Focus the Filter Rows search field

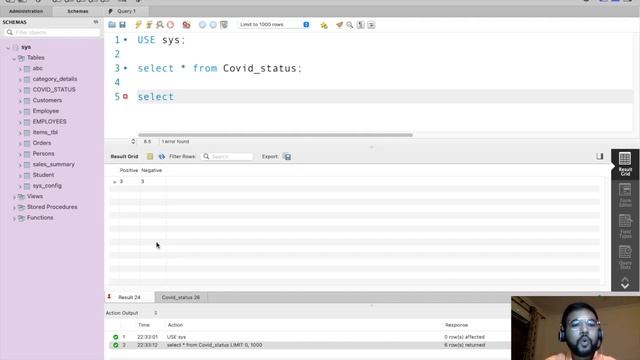point(227,156)
